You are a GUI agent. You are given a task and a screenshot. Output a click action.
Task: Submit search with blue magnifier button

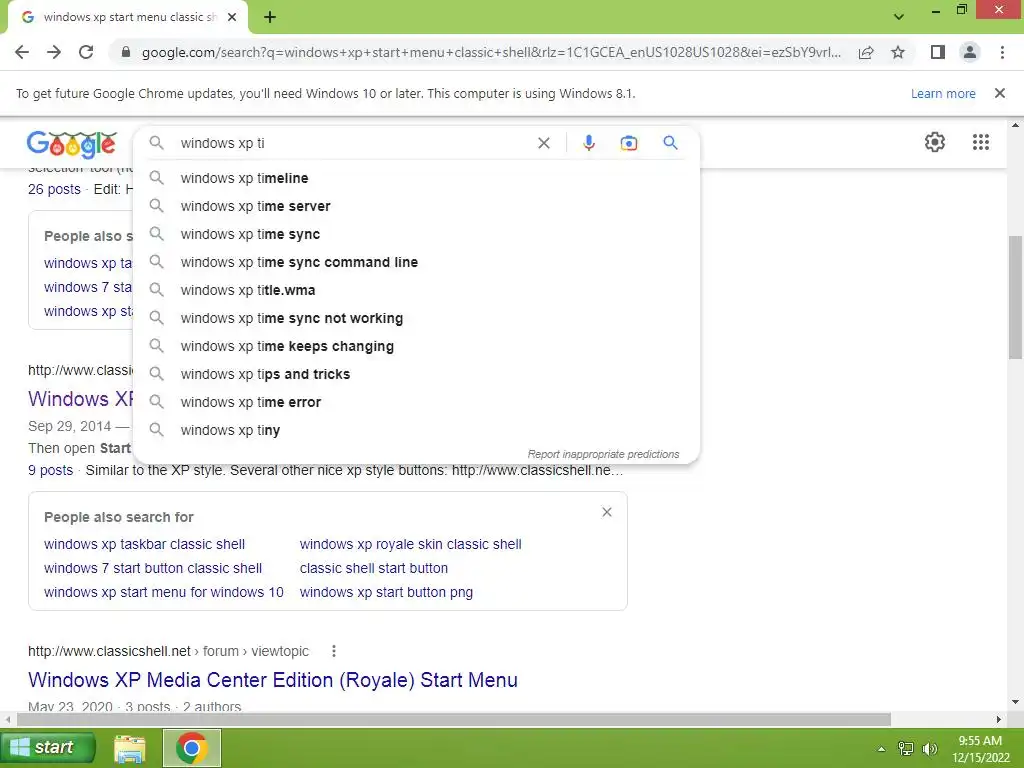[670, 142]
